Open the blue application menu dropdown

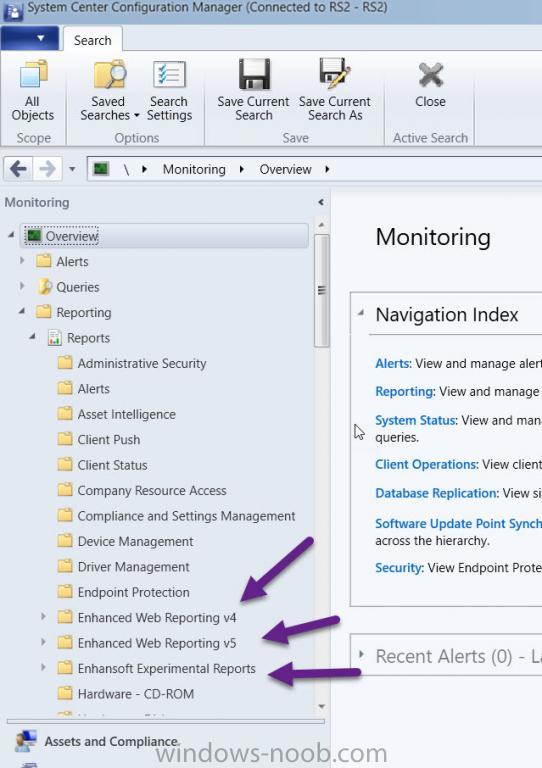coord(30,38)
